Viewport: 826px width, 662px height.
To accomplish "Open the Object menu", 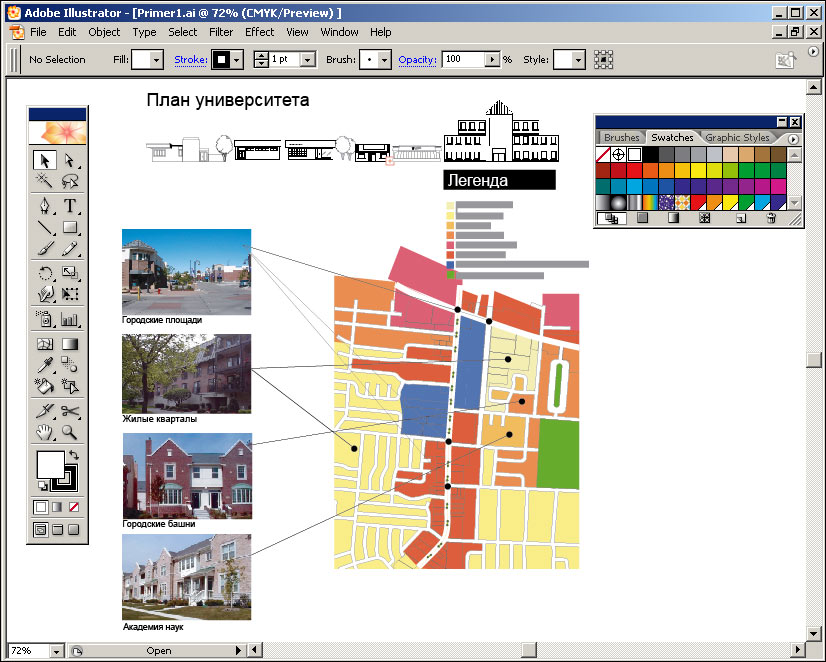I will click(x=104, y=32).
